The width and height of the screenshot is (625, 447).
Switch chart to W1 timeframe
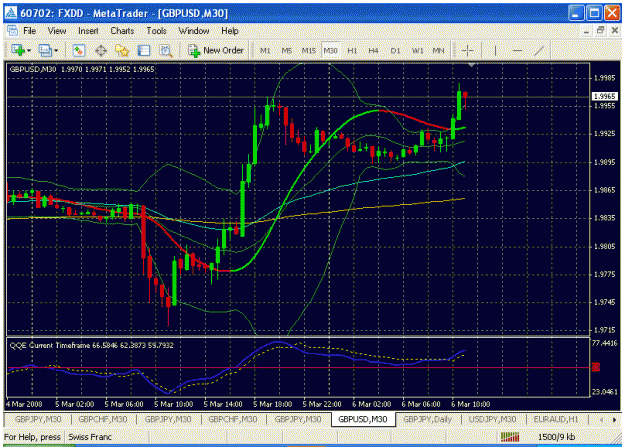(x=417, y=51)
